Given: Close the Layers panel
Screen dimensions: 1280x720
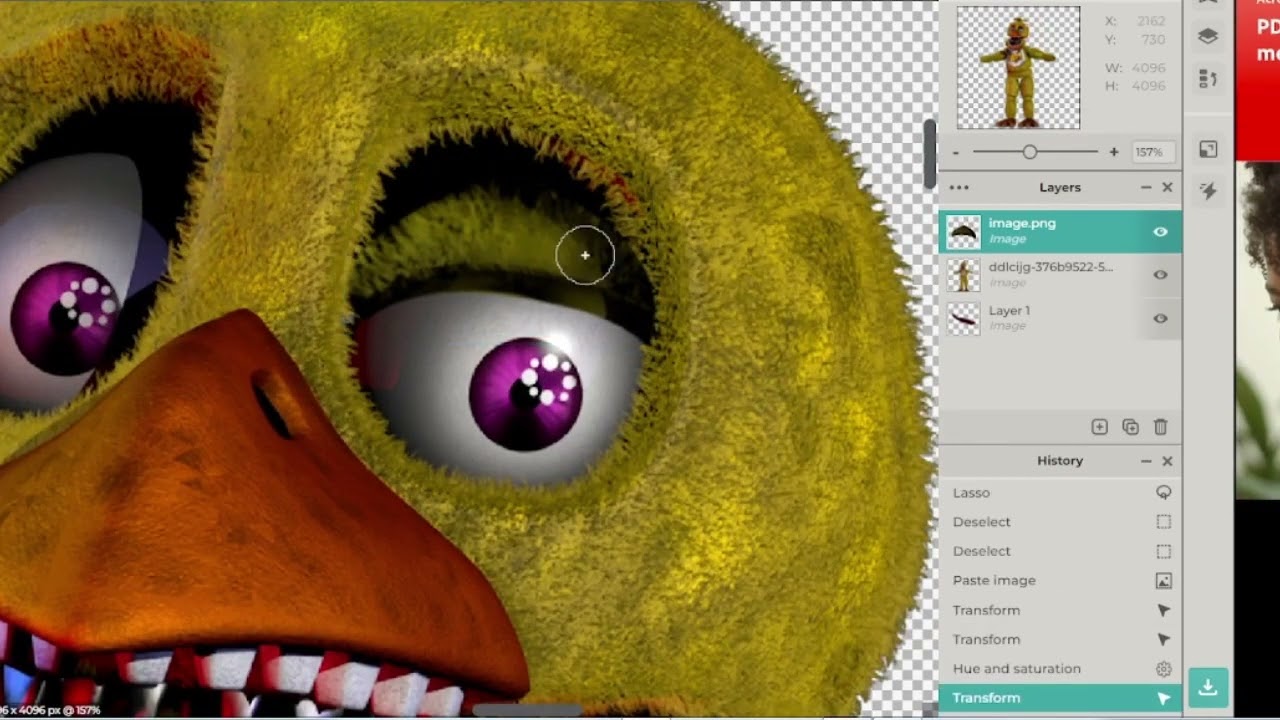Looking at the screenshot, I should (1167, 187).
